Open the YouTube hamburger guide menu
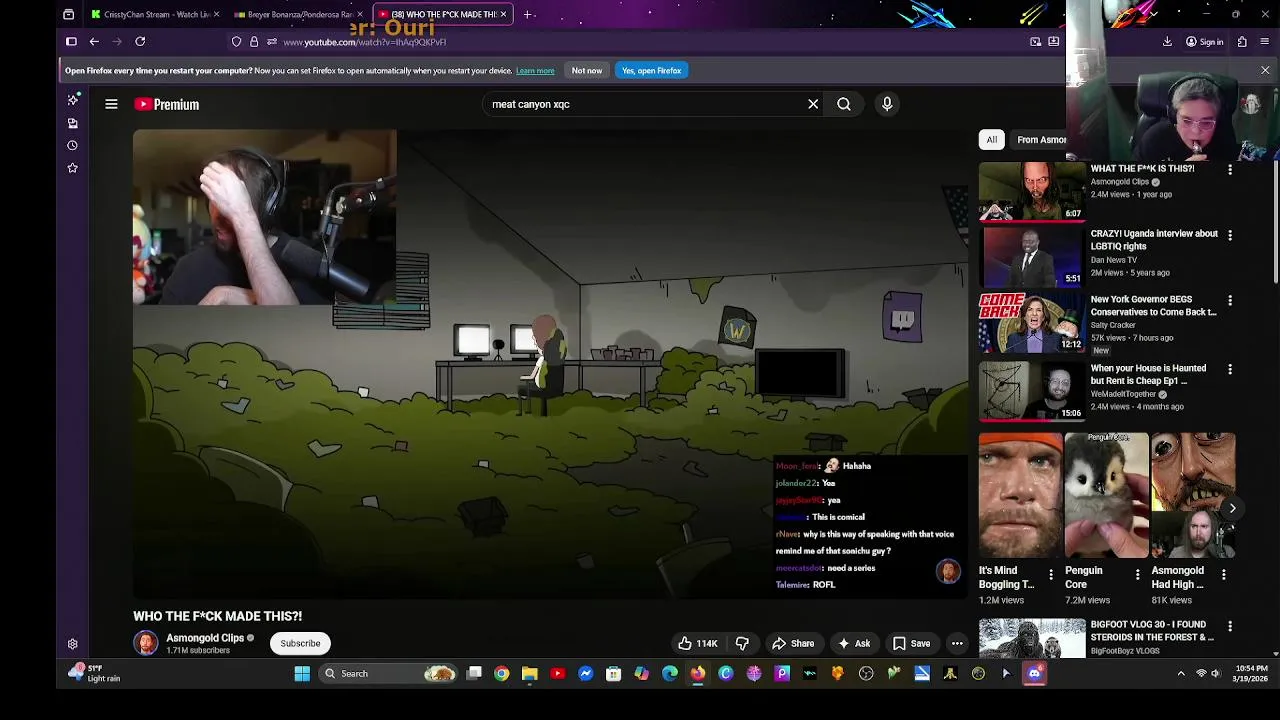 (x=111, y=104)
